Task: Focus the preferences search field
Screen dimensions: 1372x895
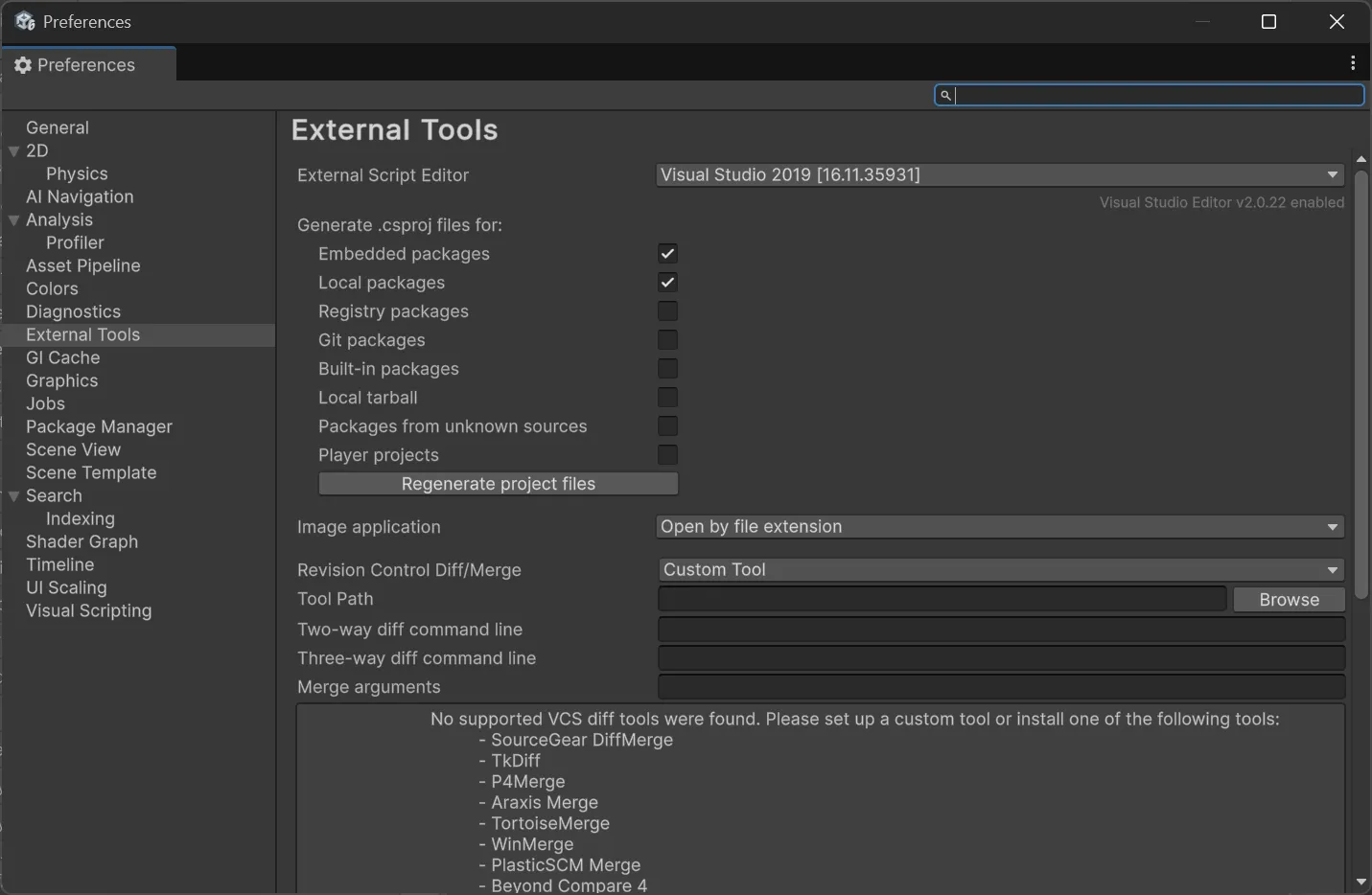Action: pos(1150,95)
